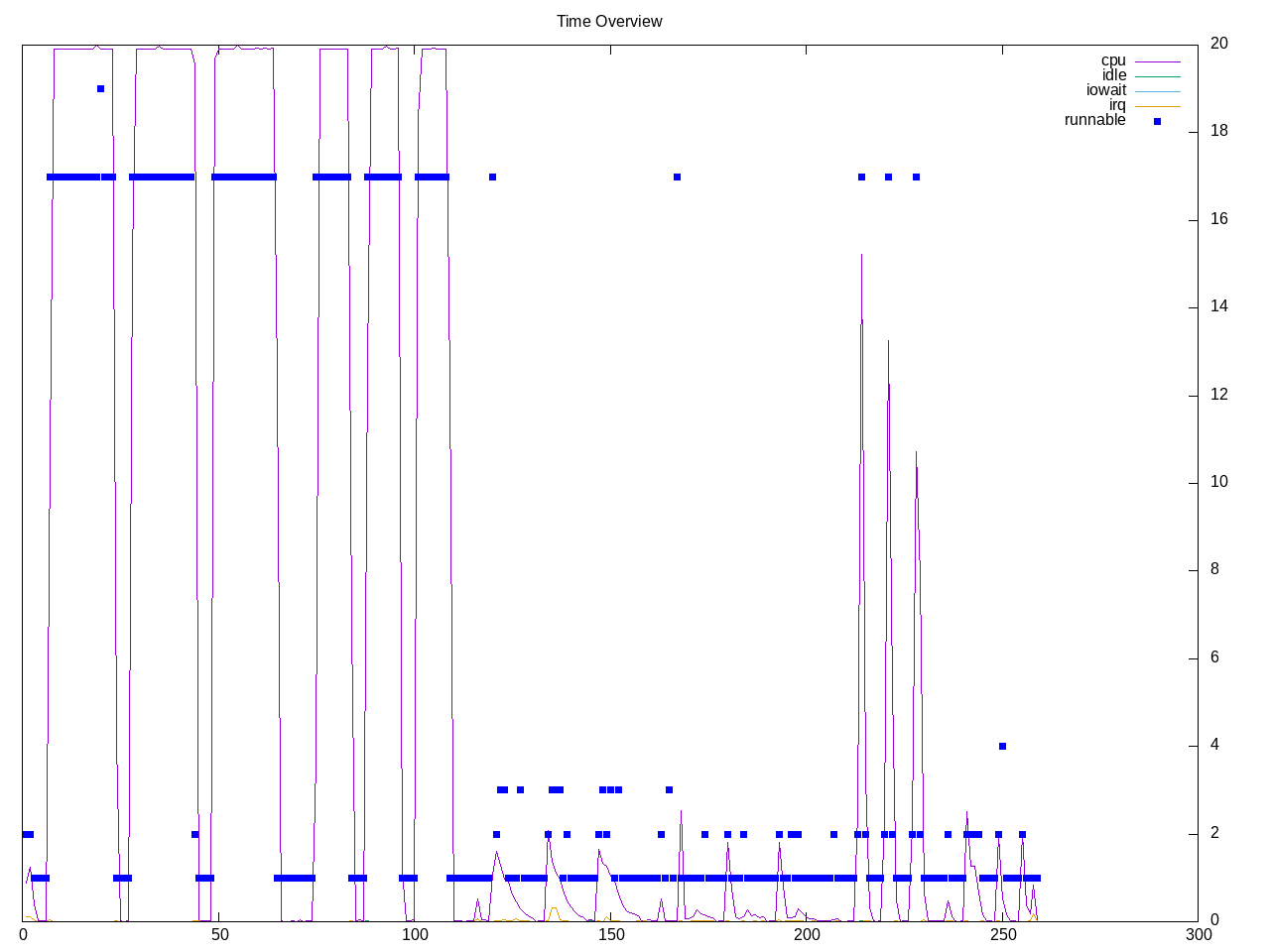Click the irq legend entry text

pos(1117,105)
